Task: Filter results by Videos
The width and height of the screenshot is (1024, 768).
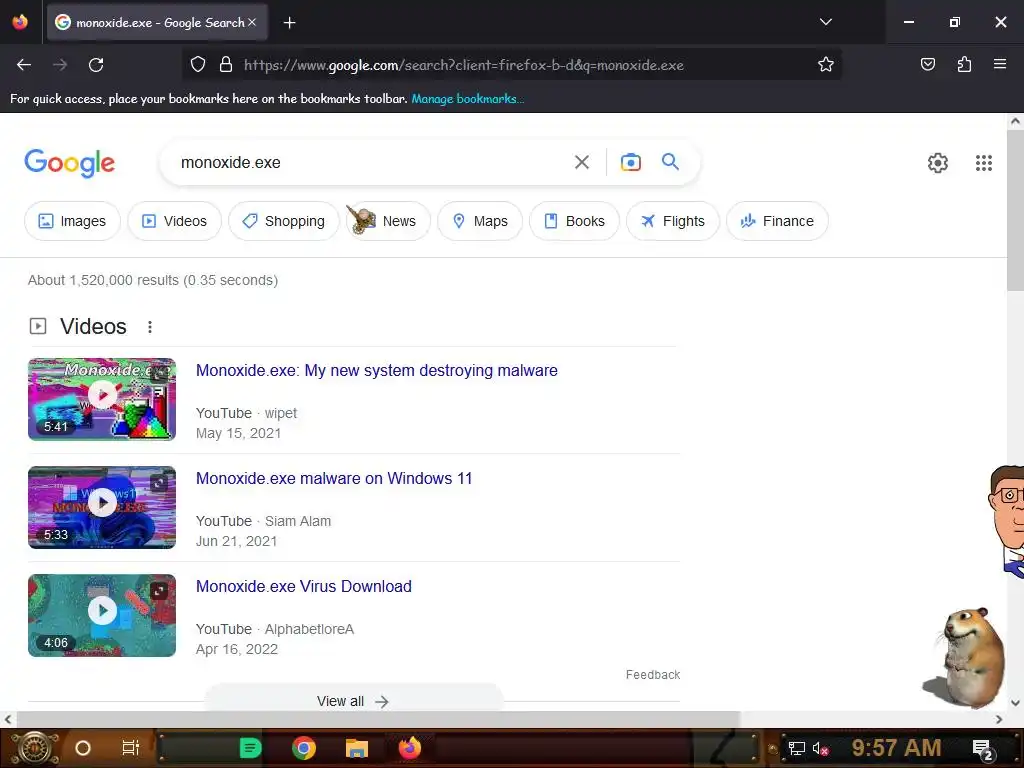Action: tap(174, 221)
